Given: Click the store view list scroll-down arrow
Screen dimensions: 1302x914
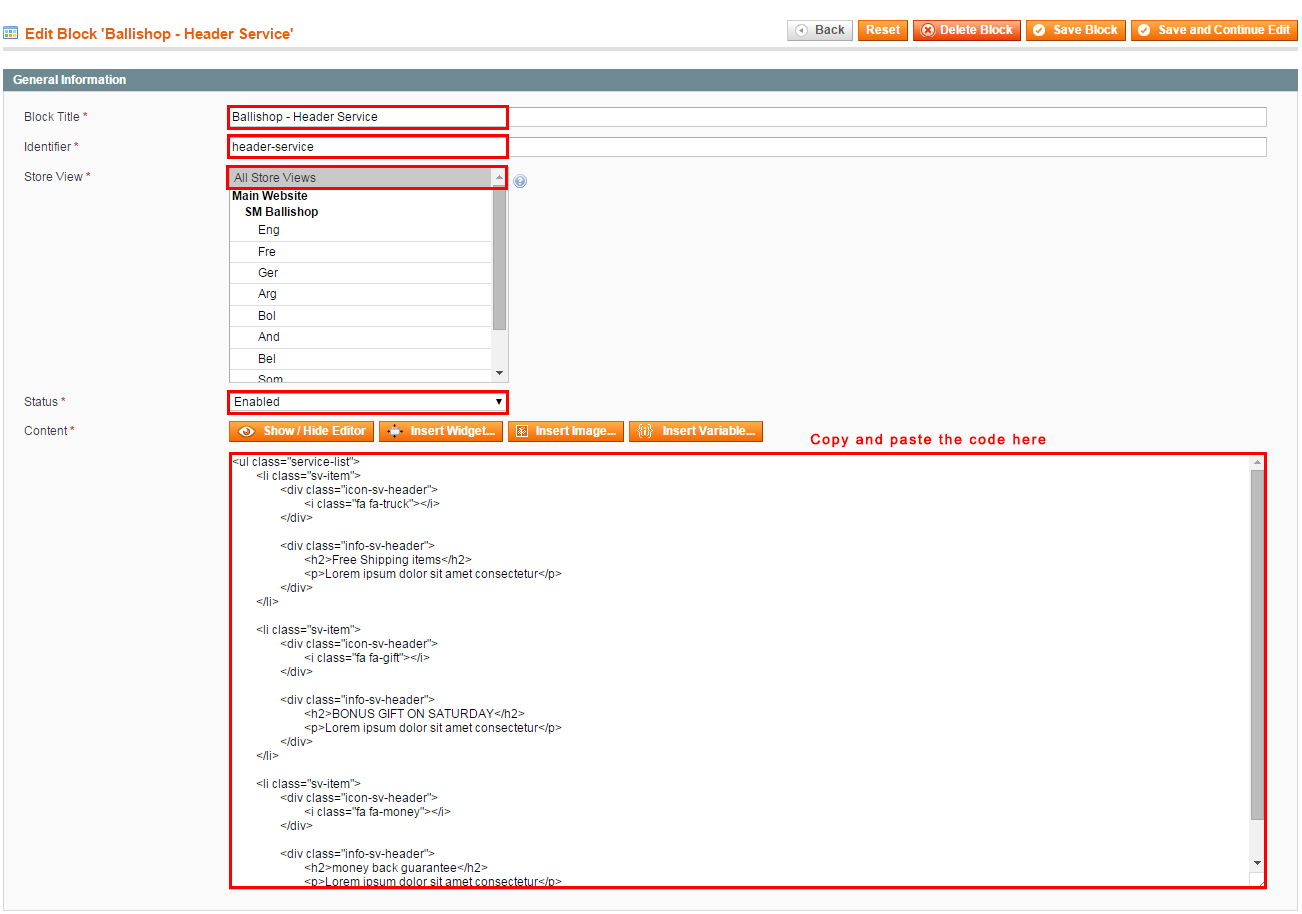Looking at the screenshot, I should pyautogui.click(x=500, y=373).
